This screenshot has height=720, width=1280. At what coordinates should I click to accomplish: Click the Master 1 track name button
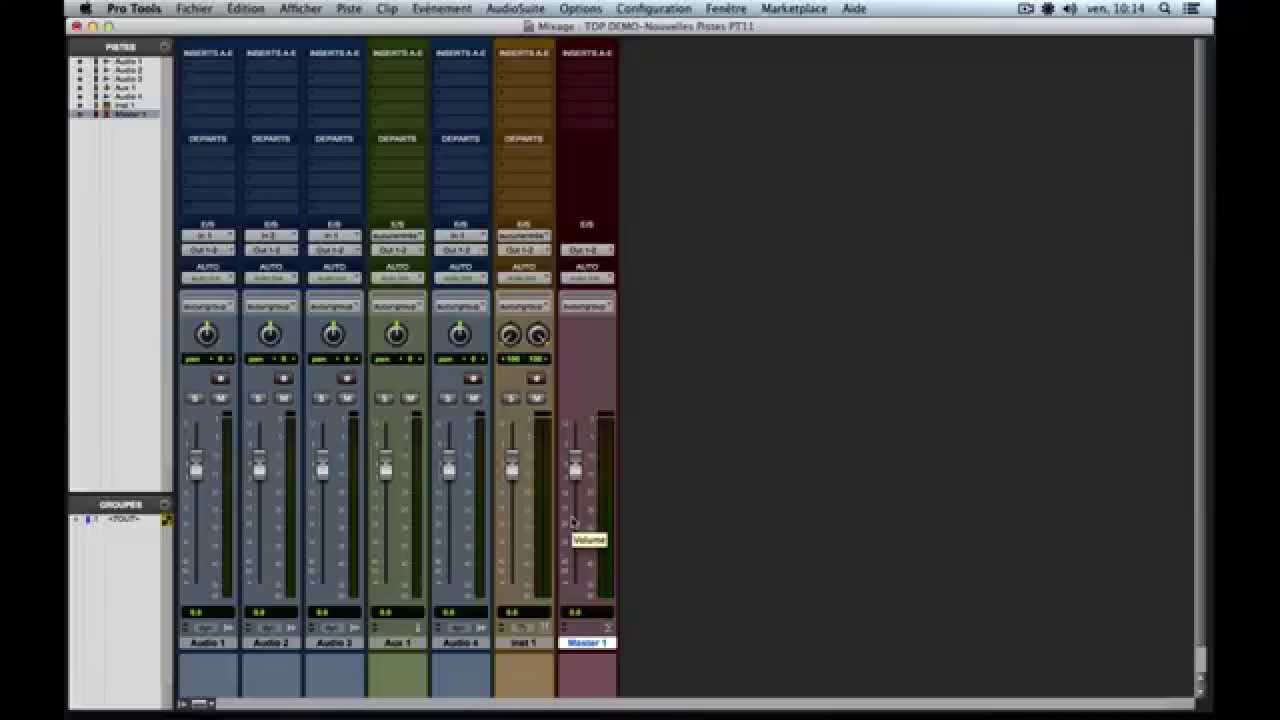coord(586,643)
